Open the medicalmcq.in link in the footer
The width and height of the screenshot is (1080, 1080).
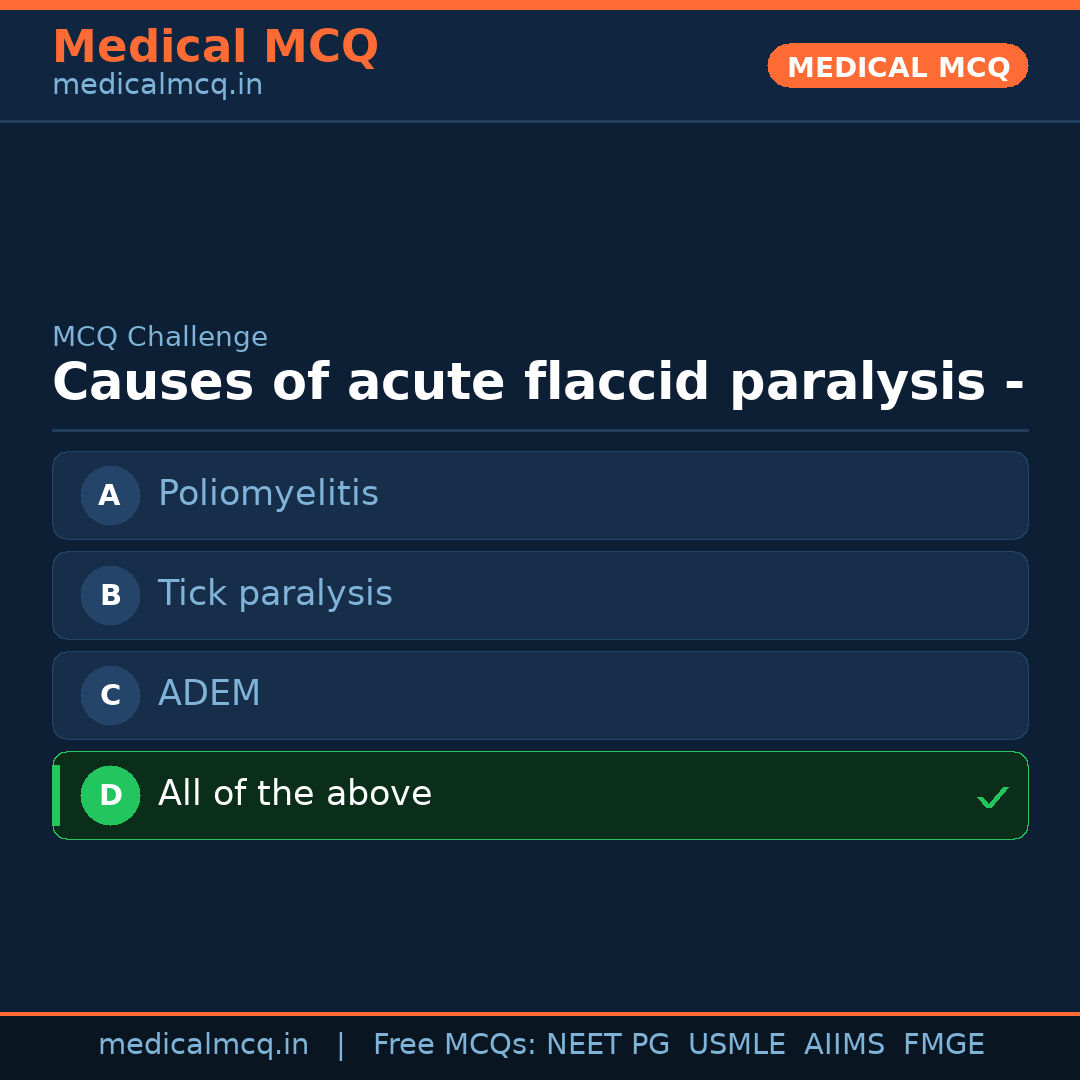tap(203, 1045)
